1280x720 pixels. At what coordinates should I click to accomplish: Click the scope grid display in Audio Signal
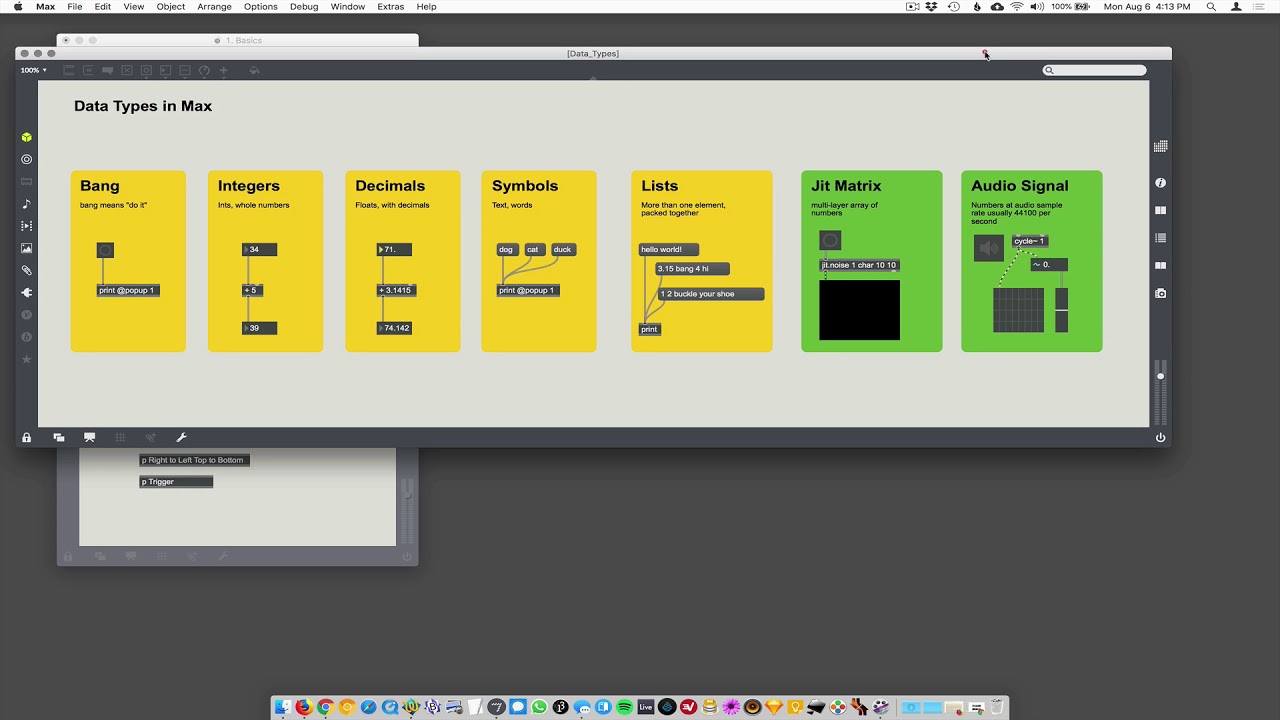click(x=1018, y=310)
